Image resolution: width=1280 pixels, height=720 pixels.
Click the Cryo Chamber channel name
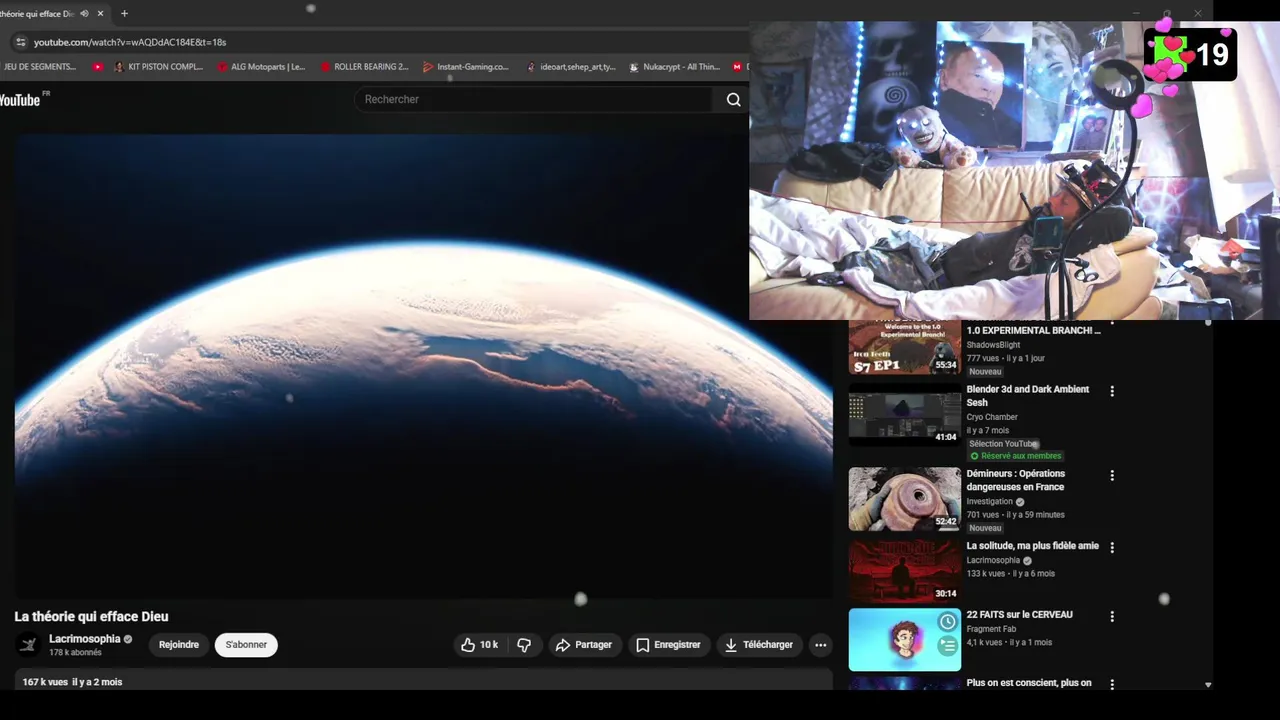(991, 417)
